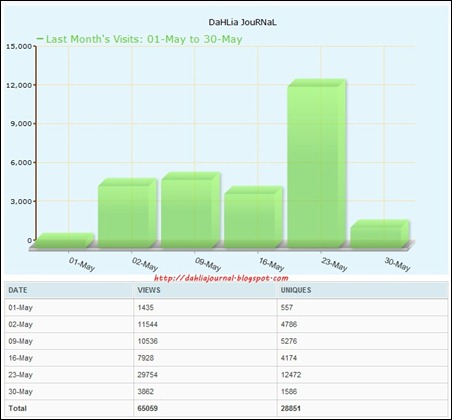The height and width of the screenshot is (420, 452).
Task: Select the small 30-May bar
Action: (x=380, y=234)
